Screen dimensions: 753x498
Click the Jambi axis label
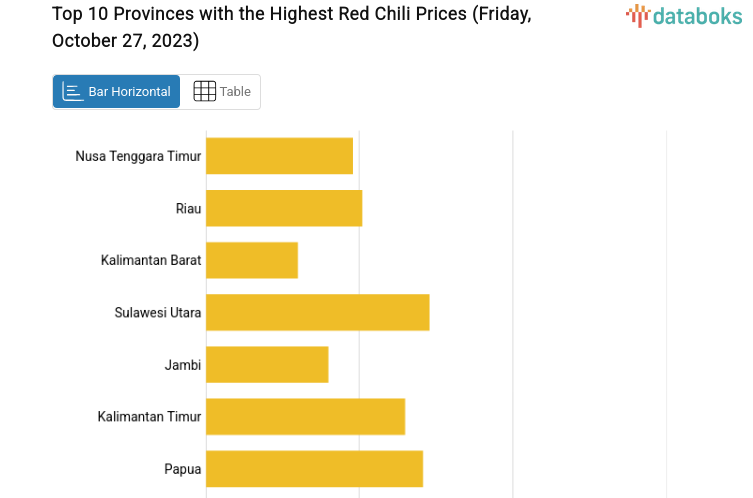(183, 364)
